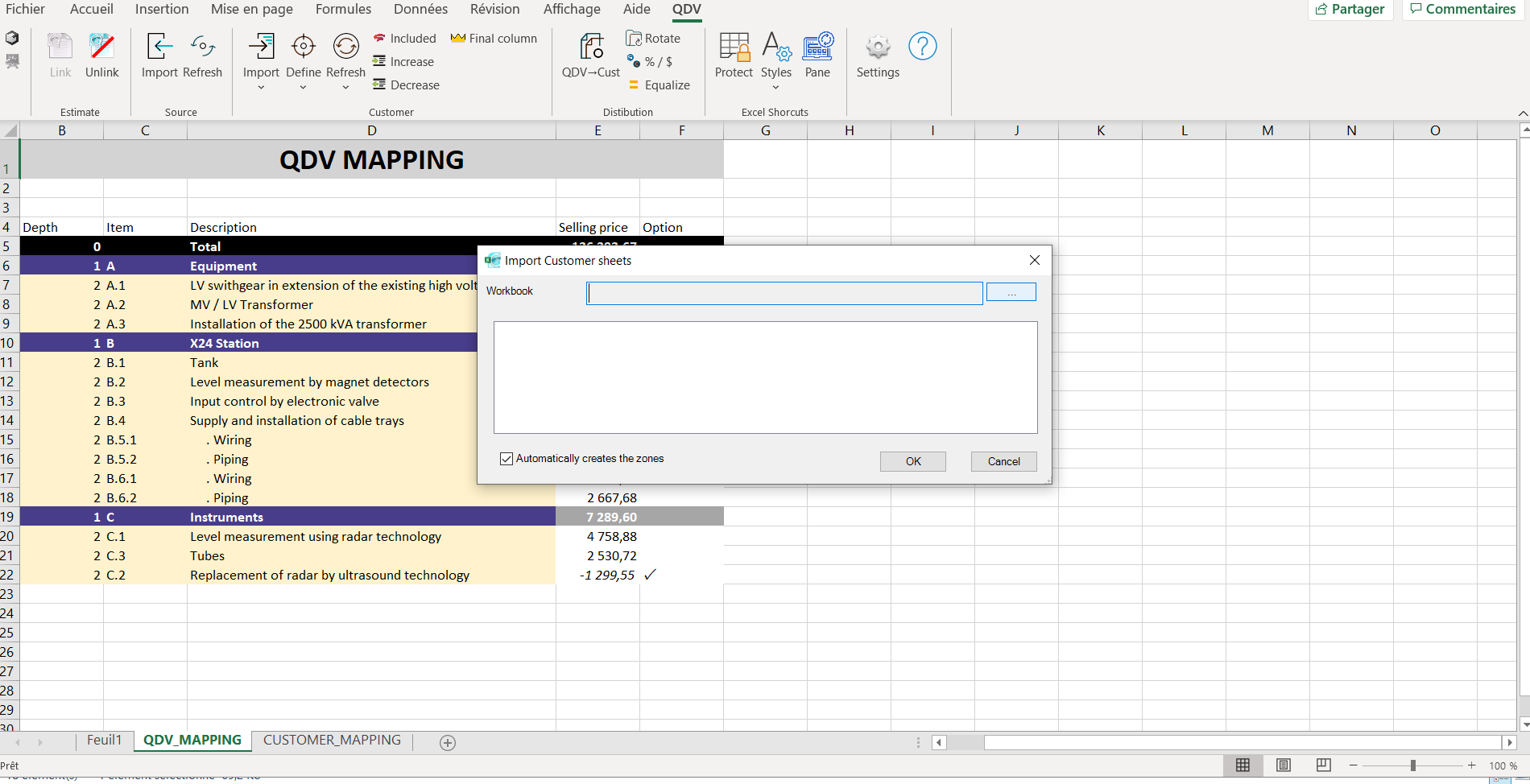Open the Révision tab

[495, 9]
